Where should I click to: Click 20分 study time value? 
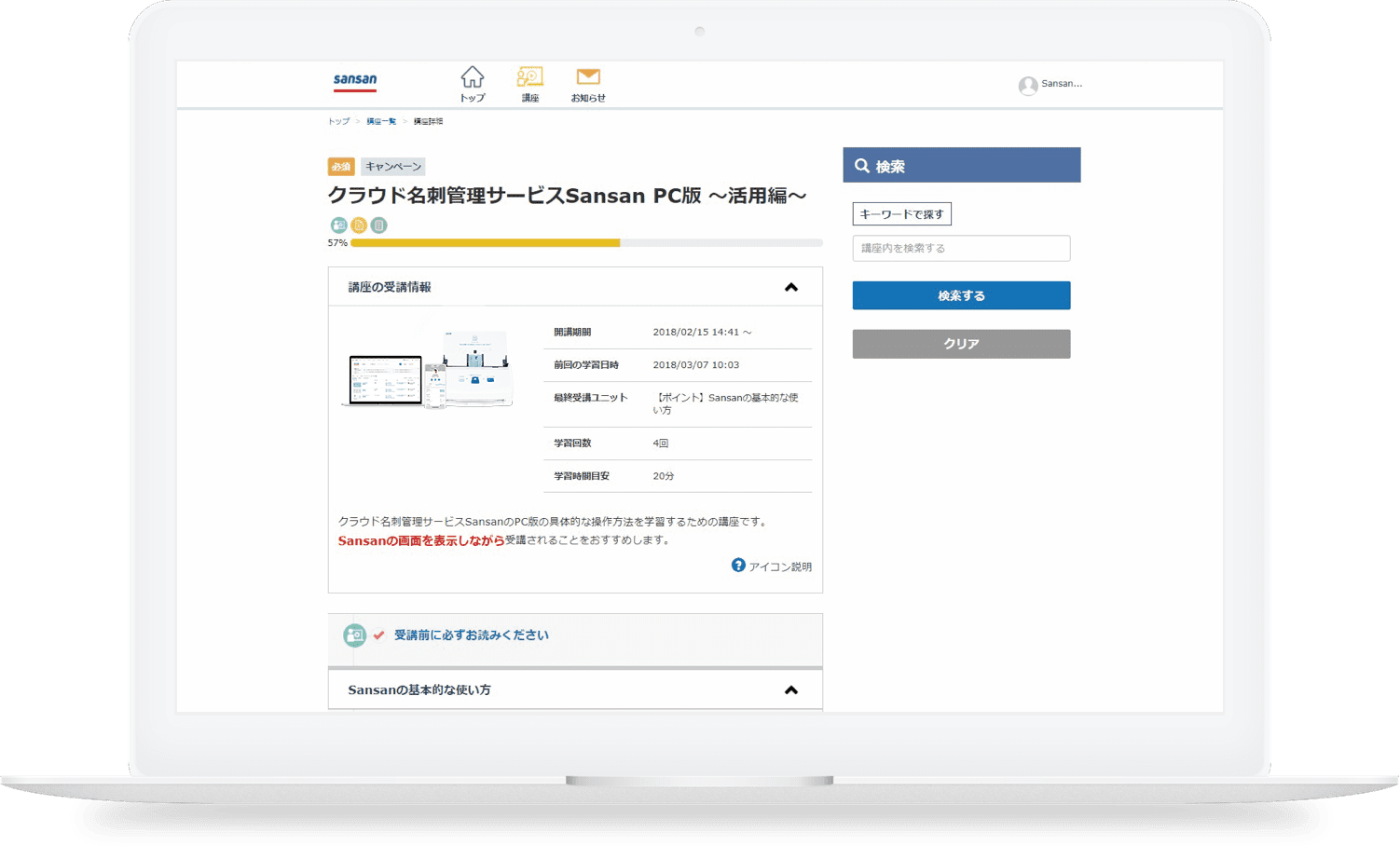(x=664, y=476)
